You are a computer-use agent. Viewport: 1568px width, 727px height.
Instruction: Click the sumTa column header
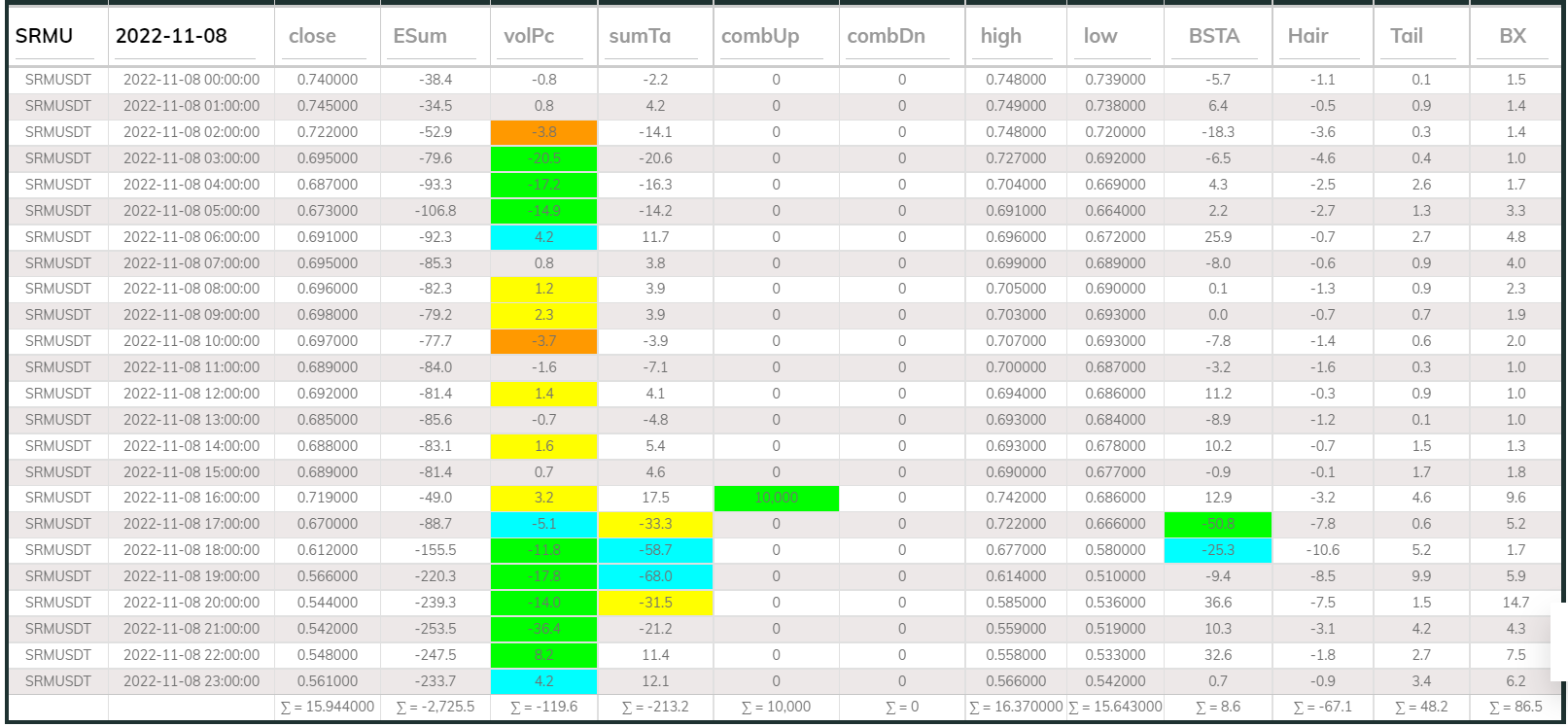640,36
